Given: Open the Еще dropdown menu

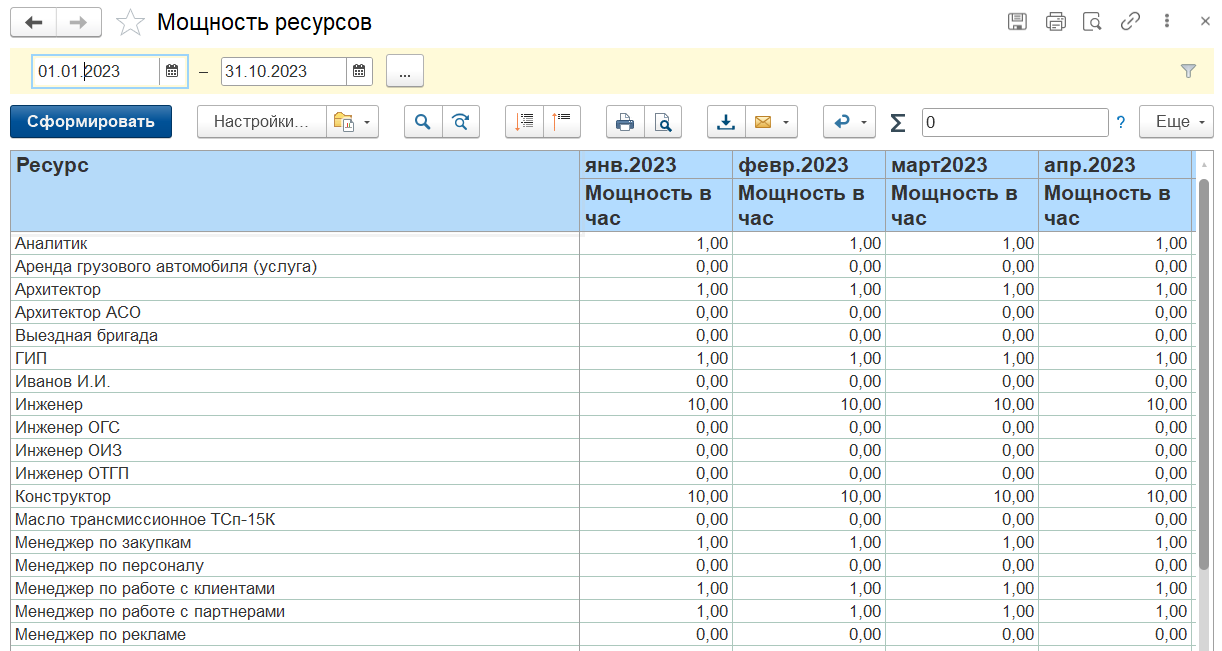Looking at the screenshot, I should click(x=1177, y=122).
